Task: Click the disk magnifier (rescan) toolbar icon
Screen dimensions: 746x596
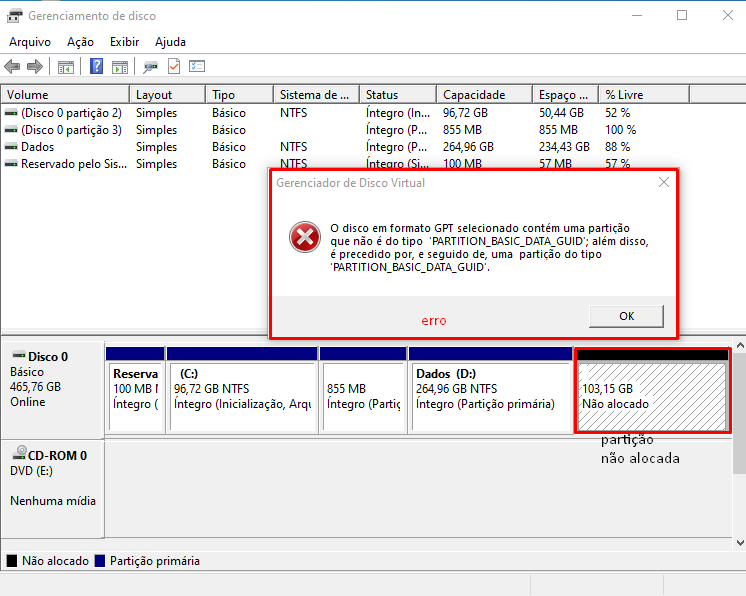Action: 150,67
